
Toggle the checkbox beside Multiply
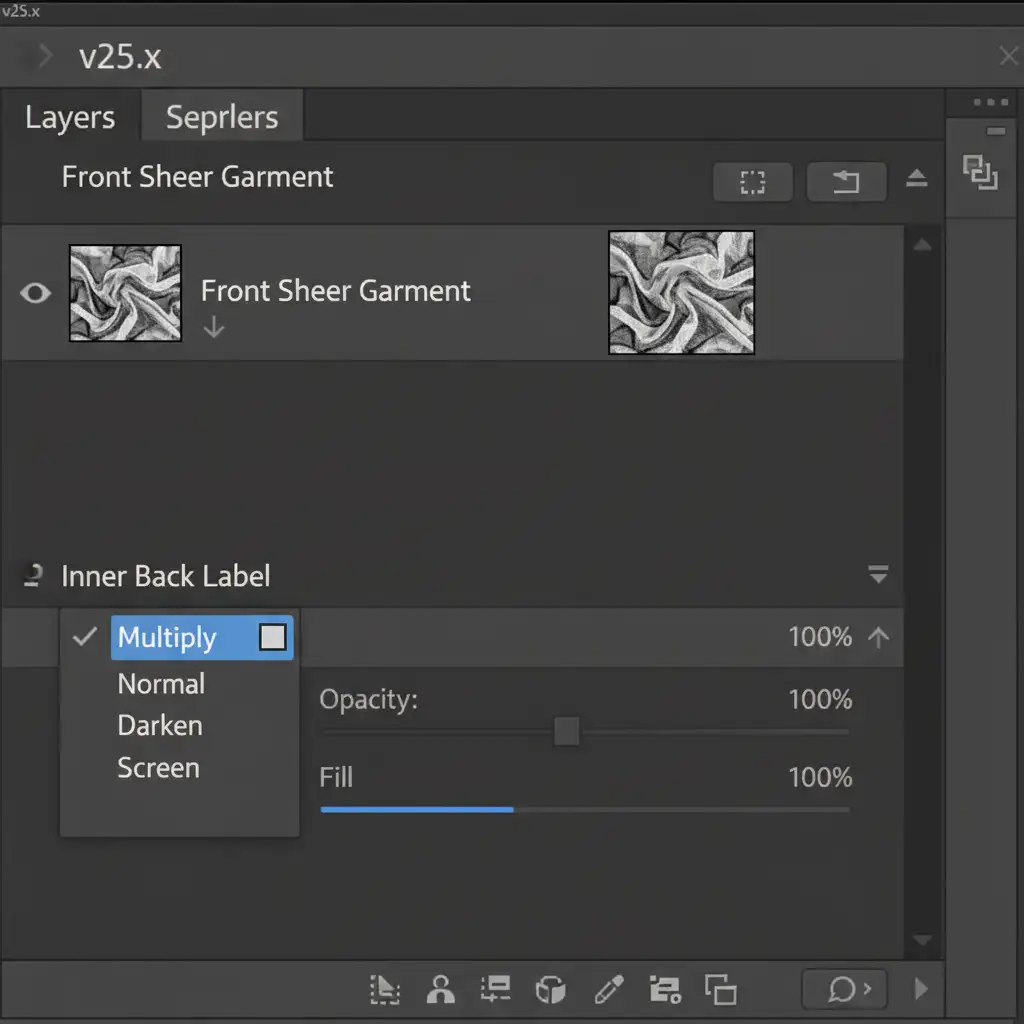(272, 637)
